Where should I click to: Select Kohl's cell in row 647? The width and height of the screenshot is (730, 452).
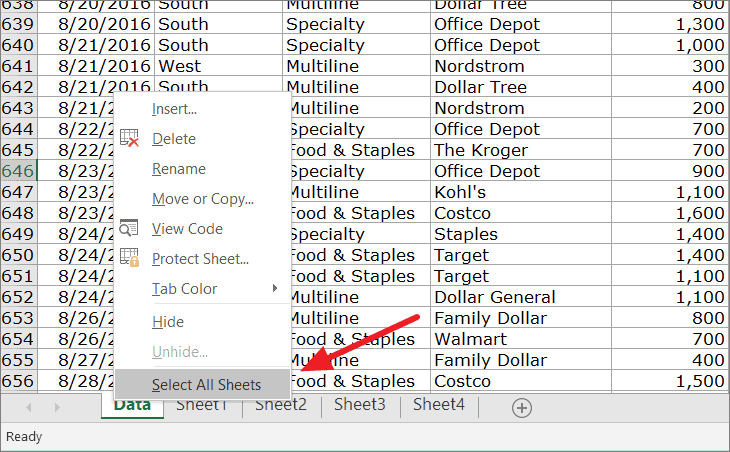pos(521,192)
